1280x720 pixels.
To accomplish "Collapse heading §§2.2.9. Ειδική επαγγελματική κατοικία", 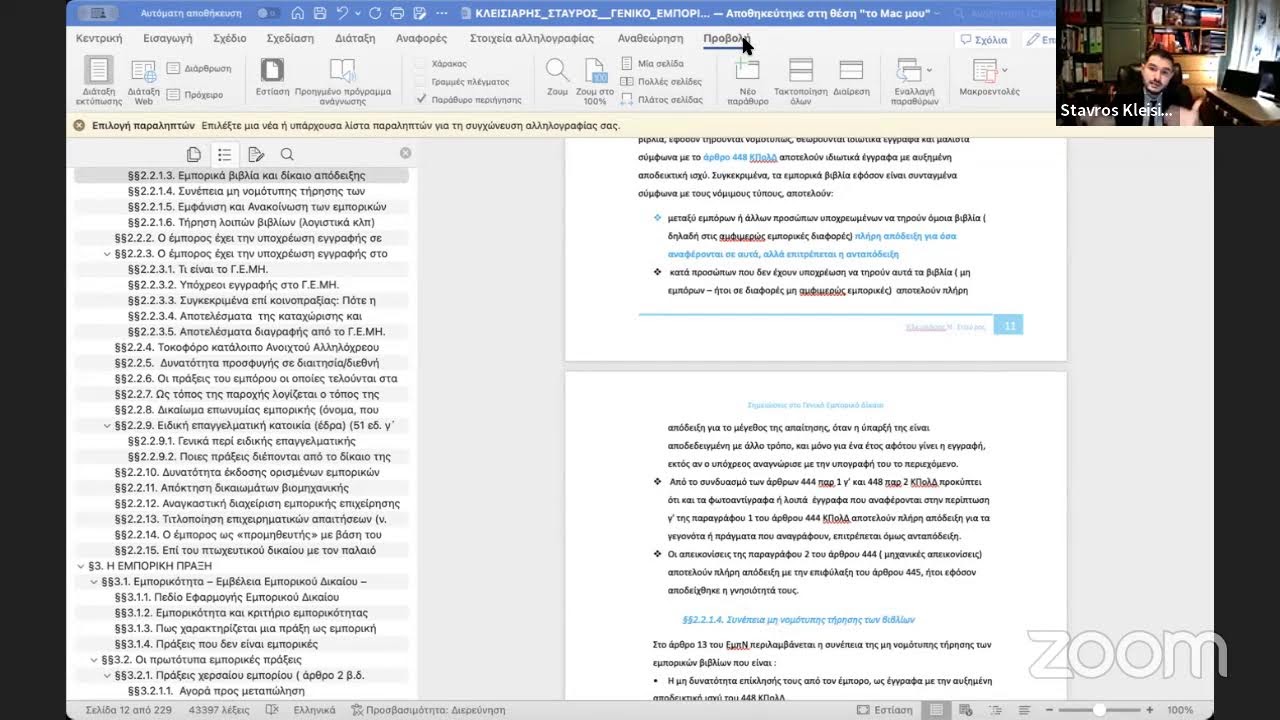I will click(x=107, y=426).
